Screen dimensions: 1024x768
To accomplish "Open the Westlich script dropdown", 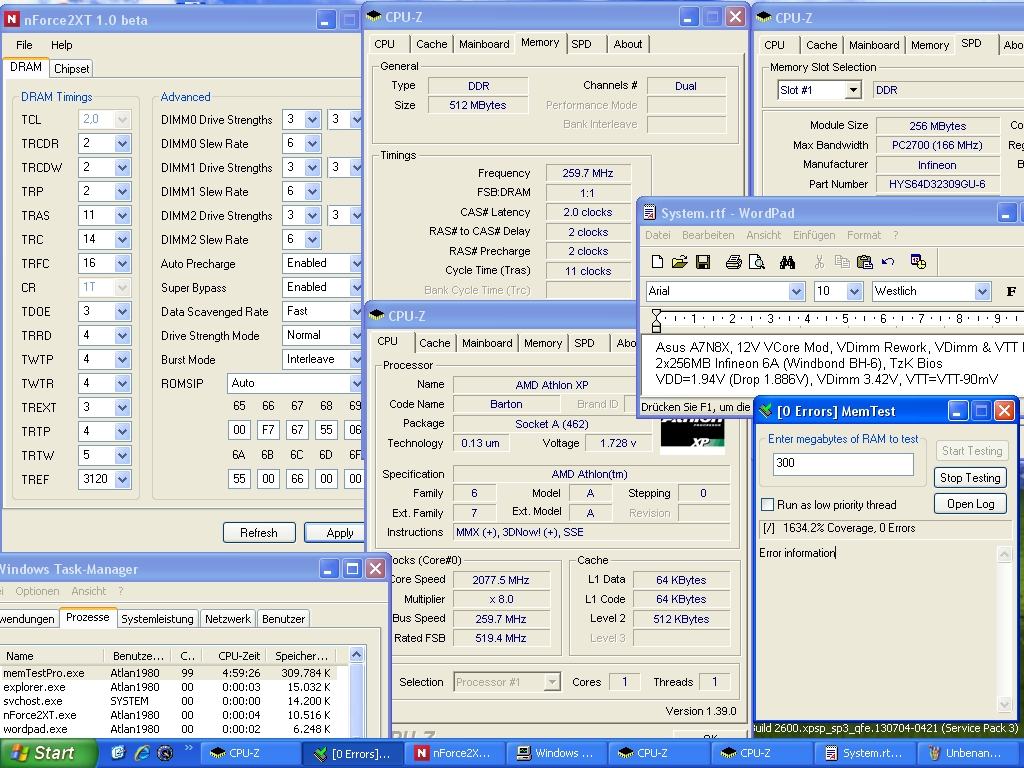I will pyautogui.click(x=982, y=291).
